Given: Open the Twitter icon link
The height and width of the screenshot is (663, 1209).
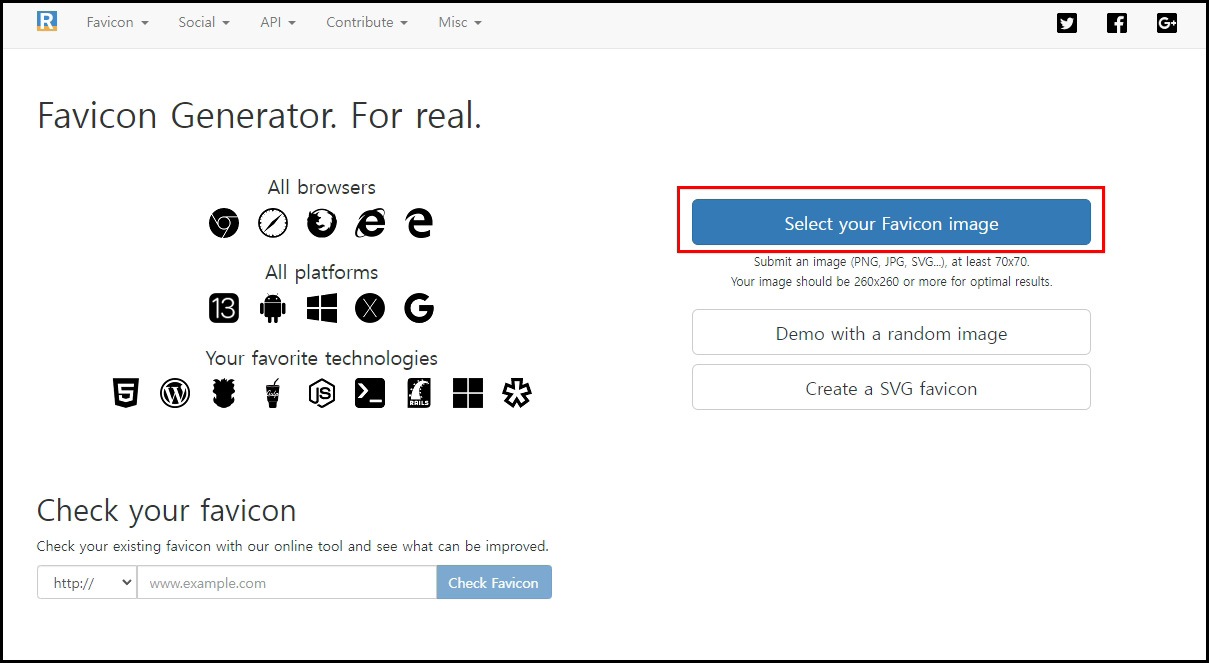Looking at the screenshot, I should pyautogui.click(x=1067, y=23).
